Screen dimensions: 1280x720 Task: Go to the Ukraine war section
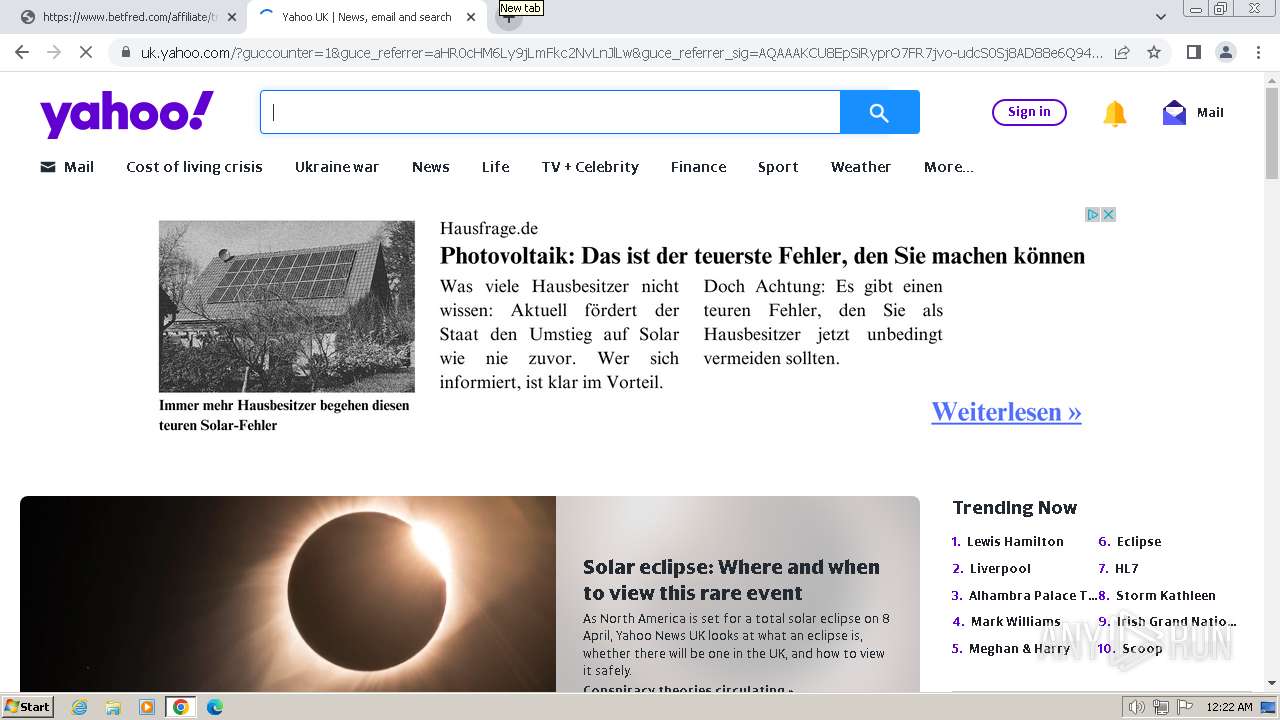pyautogui.click(x=337, y=167)
